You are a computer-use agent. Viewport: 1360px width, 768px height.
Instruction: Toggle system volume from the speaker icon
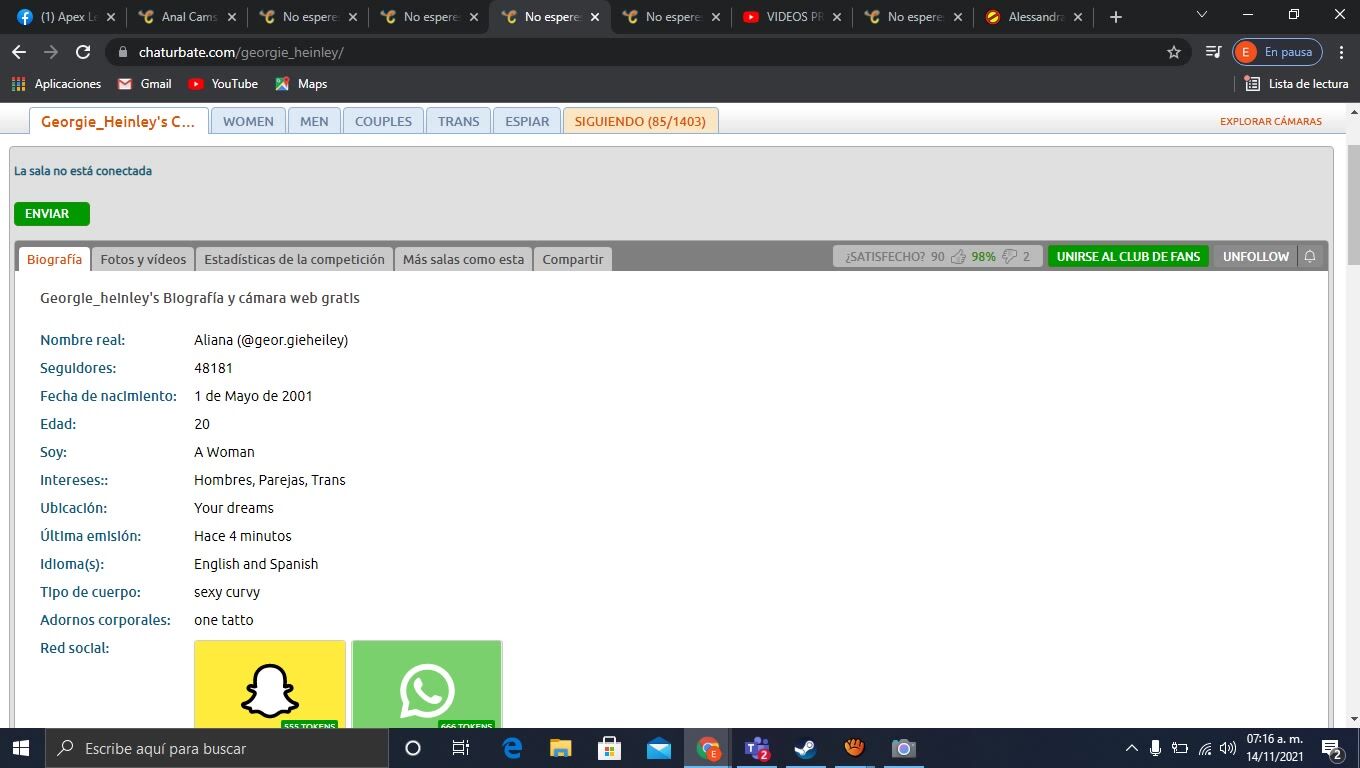coord(1228,748)
